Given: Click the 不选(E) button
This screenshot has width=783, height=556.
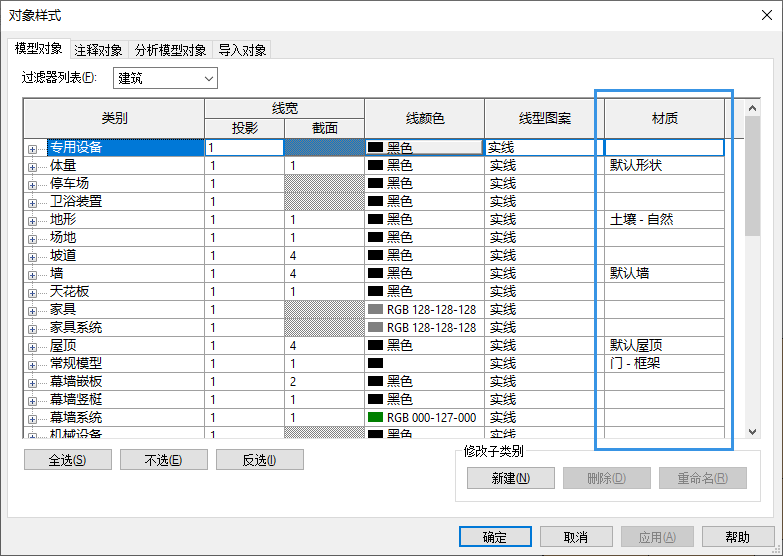Looking at the screenshot, I should 164,460.
